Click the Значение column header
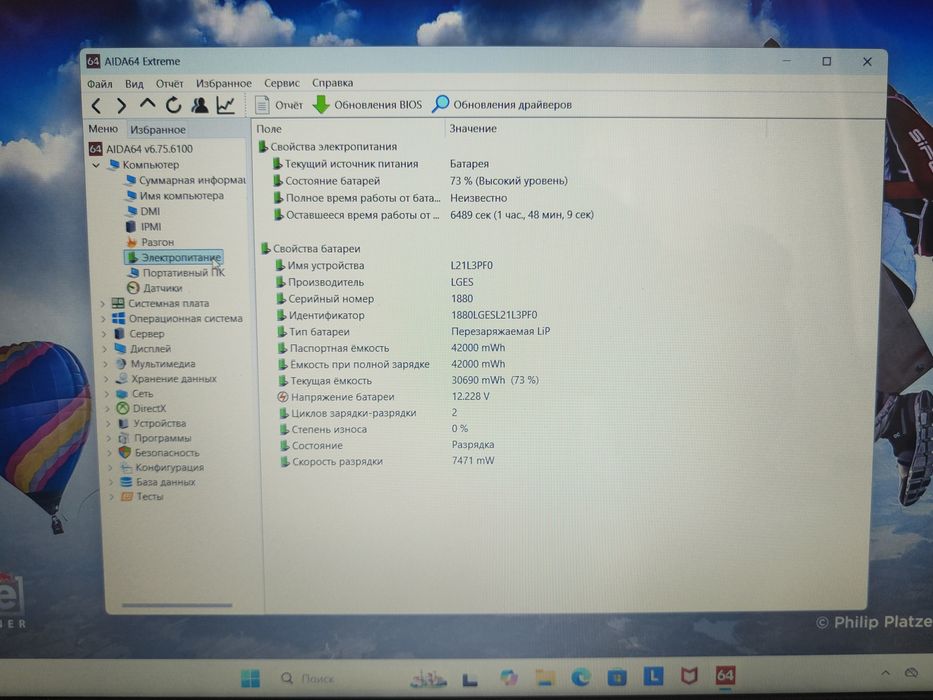 (606, 128)
